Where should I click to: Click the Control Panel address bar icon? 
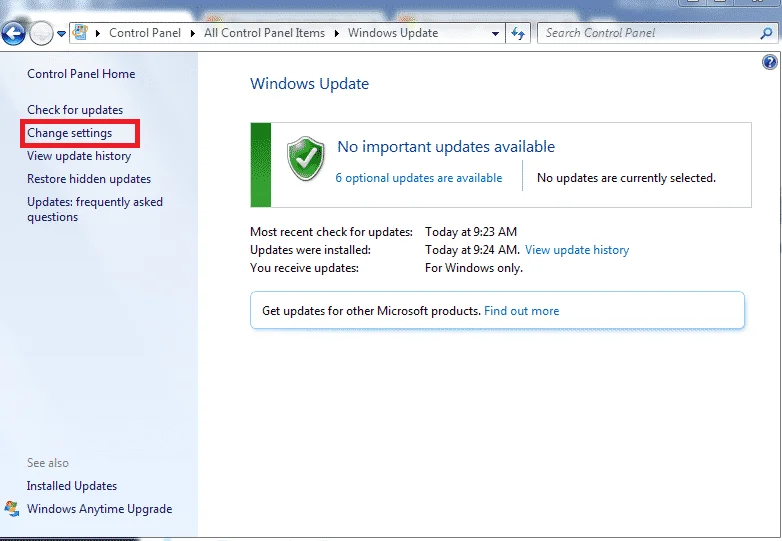80,33
